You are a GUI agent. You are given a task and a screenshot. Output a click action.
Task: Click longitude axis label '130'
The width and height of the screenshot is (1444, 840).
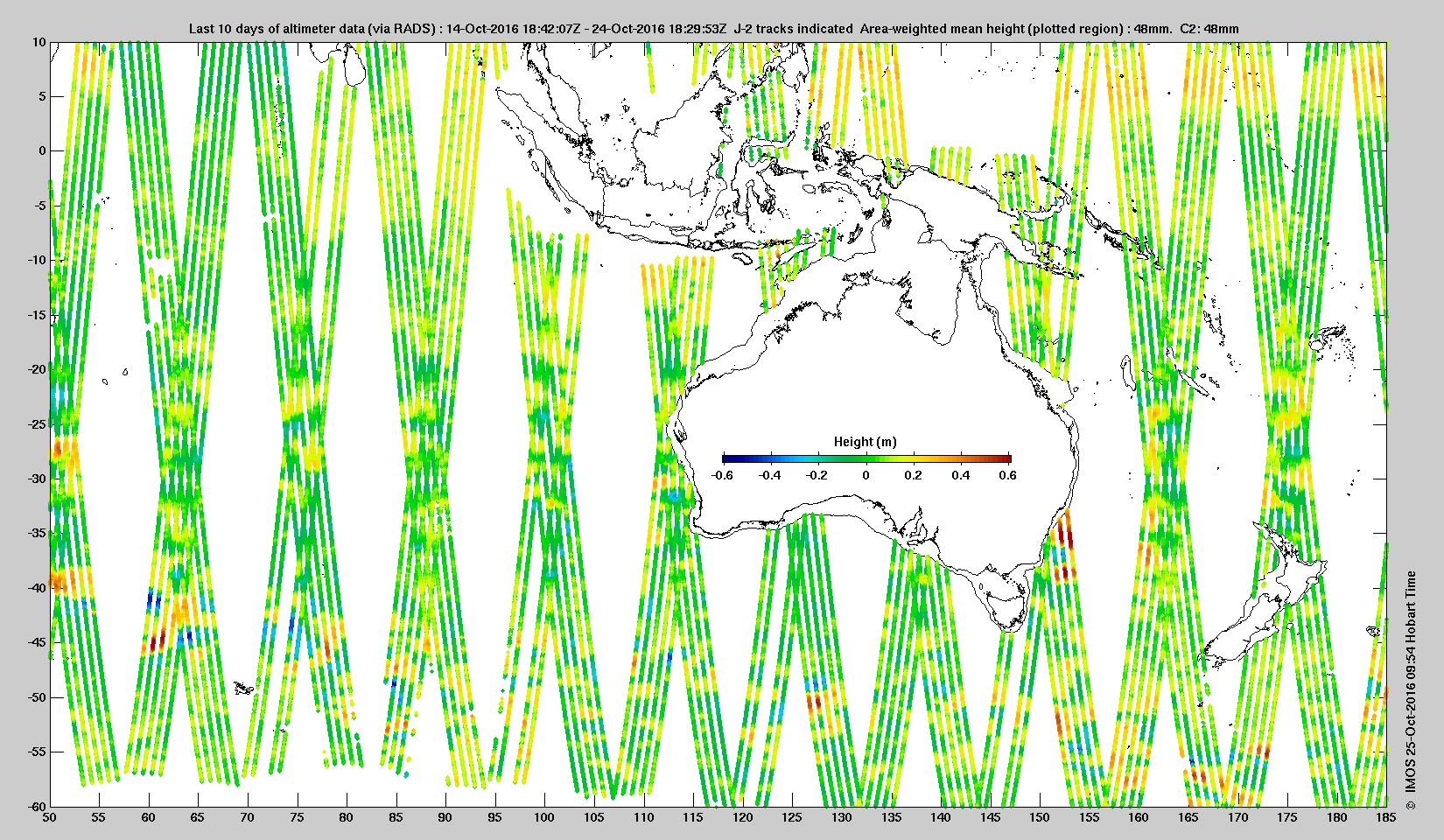pyautogui.click(x=841, y=817)
